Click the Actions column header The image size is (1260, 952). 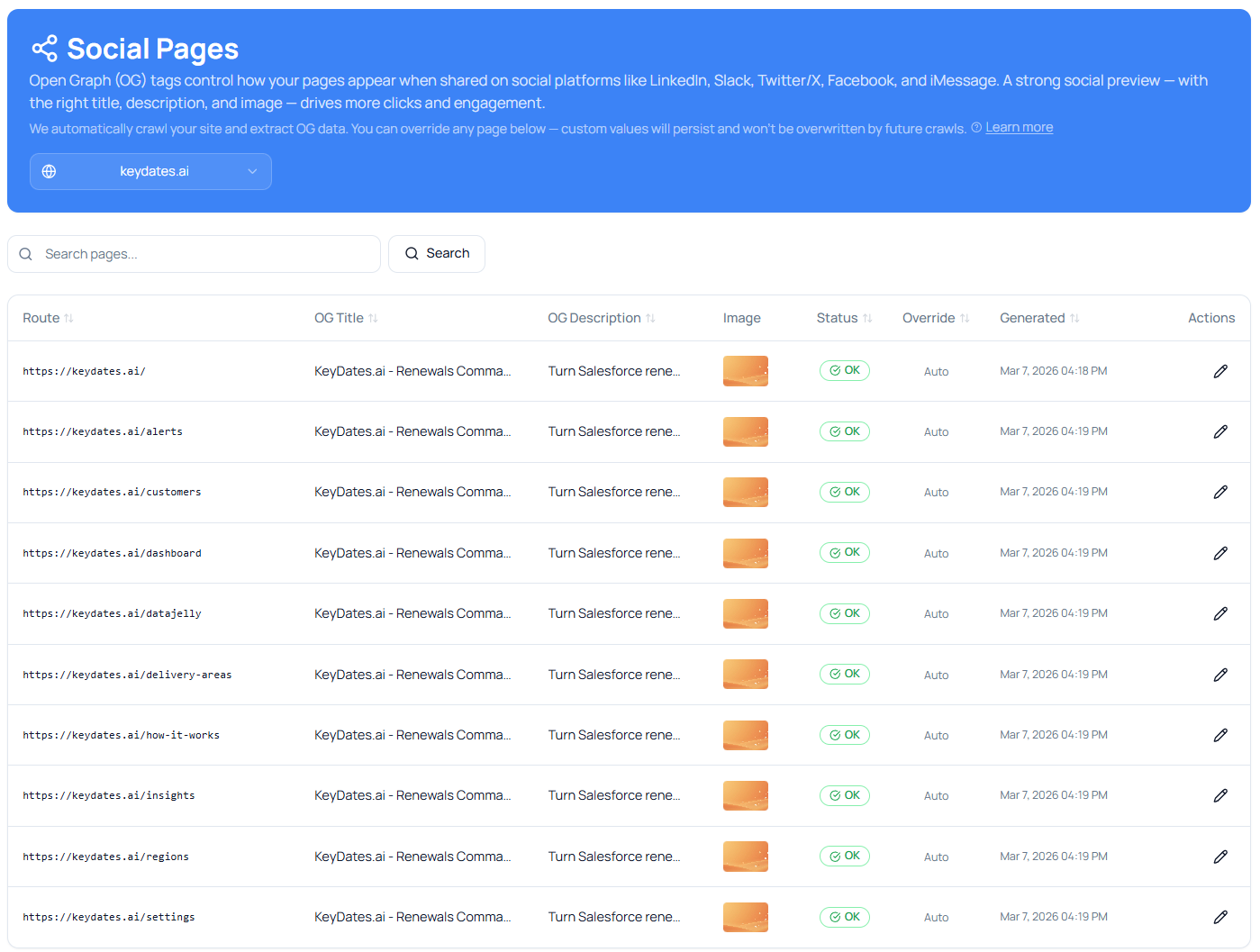[x=1211, y=318]
